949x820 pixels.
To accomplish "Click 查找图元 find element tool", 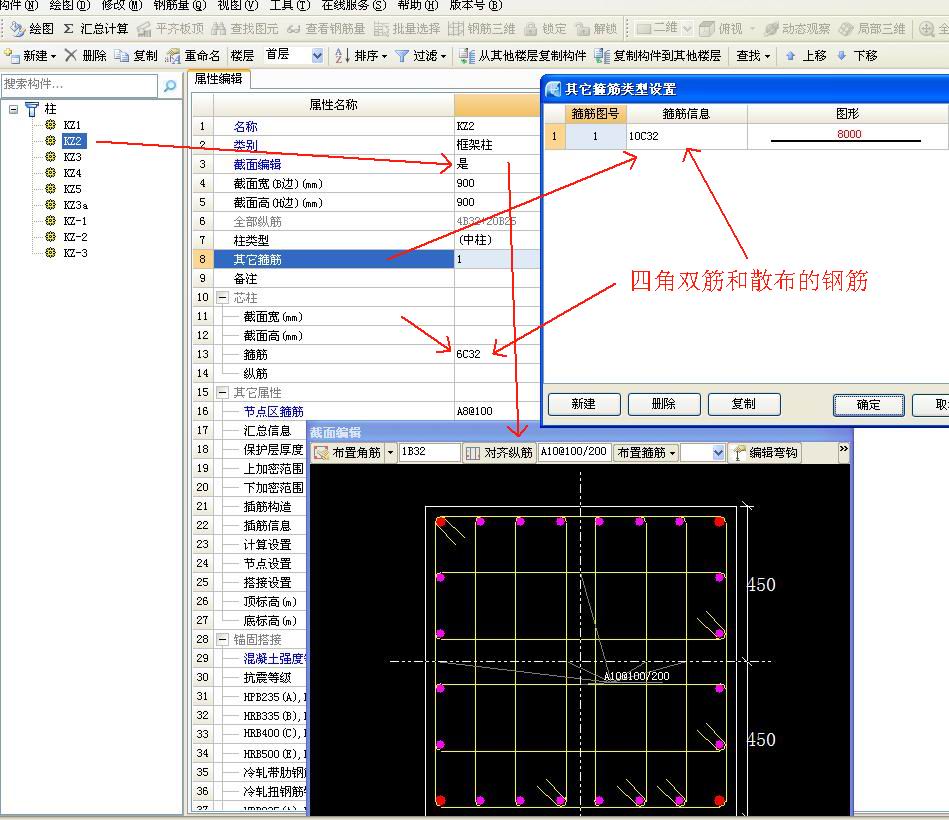I will (245, 28).
